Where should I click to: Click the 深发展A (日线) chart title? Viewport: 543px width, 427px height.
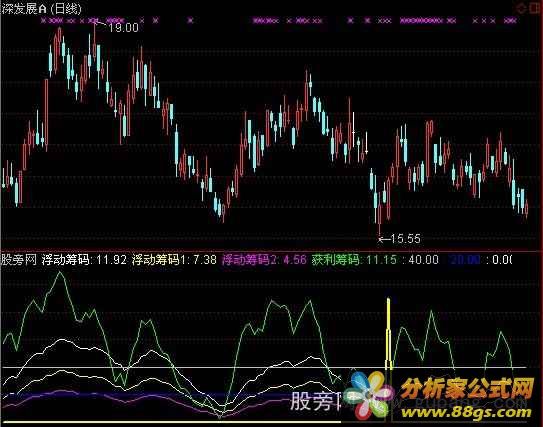click(x=41, y=9)
